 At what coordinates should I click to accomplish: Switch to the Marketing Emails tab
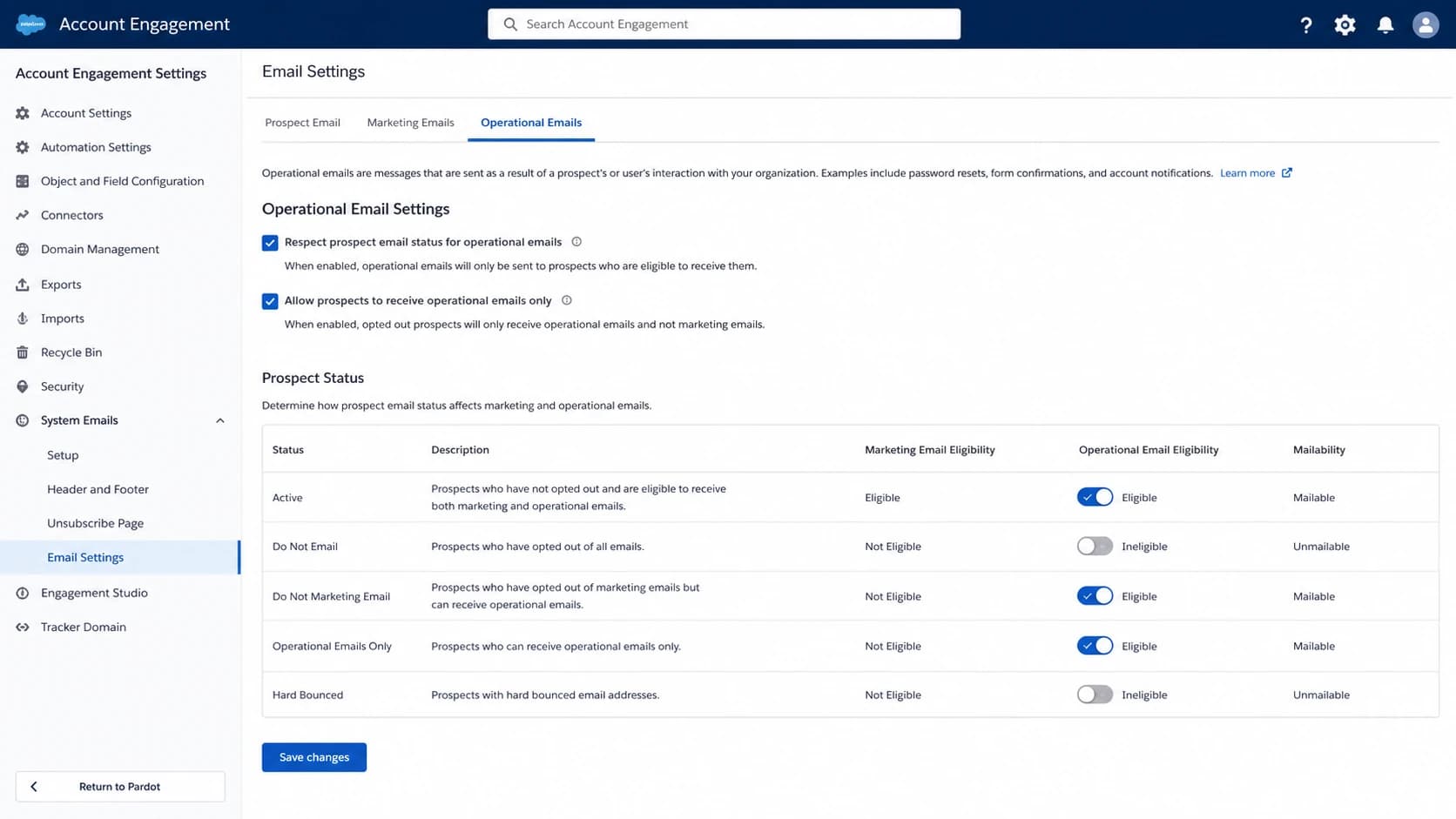click(x=410, y=123)
